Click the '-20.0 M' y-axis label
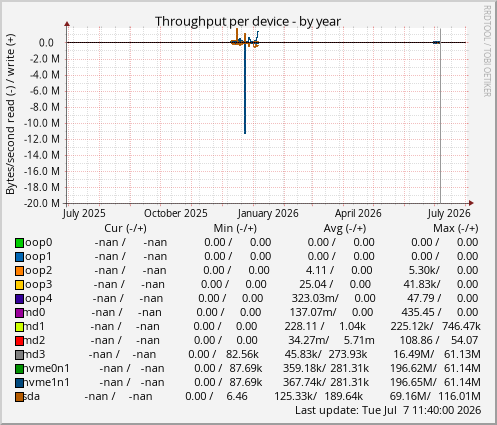 pos(42,203)
